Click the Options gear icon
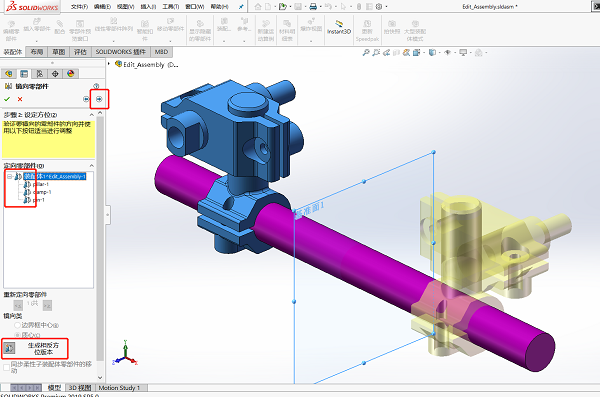 pyautogui.click(x=379, y=7)
